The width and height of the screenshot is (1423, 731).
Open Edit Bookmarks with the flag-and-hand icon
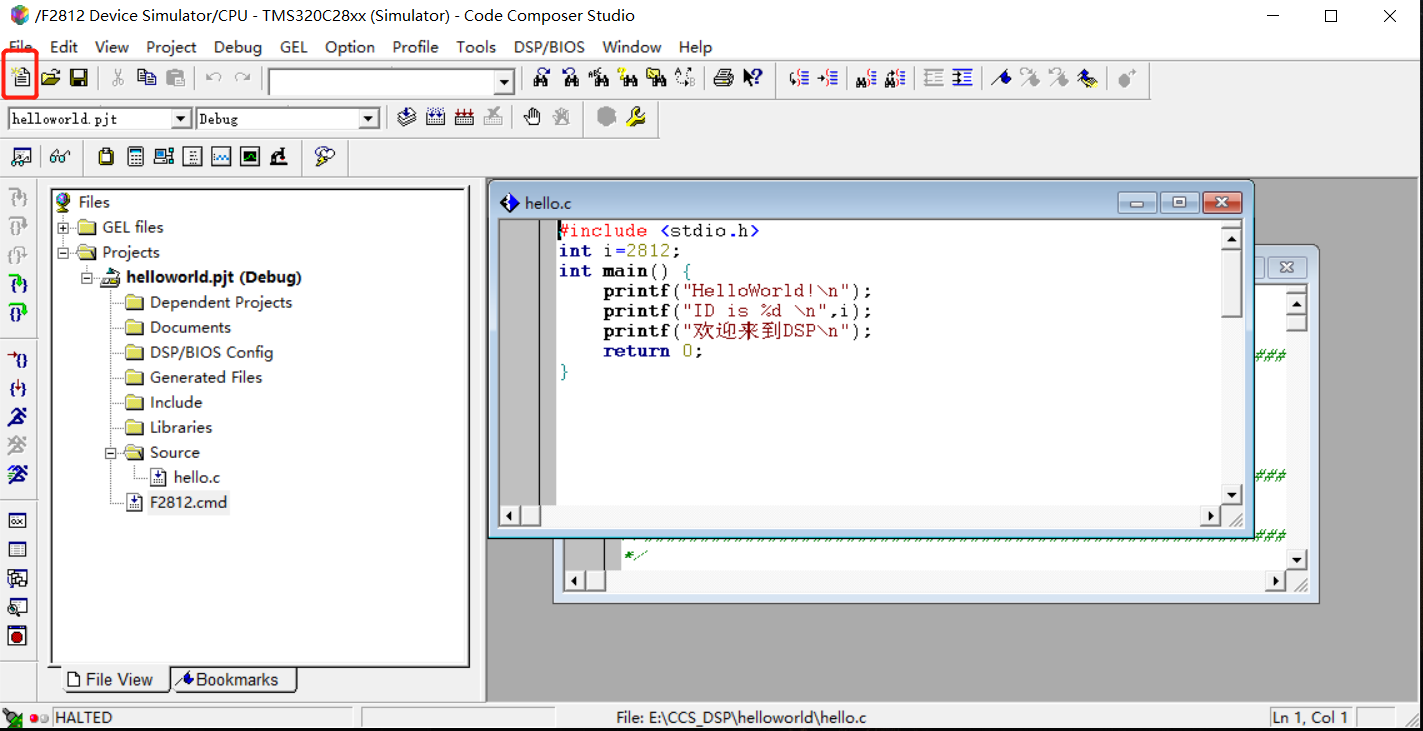(1088, 78)
